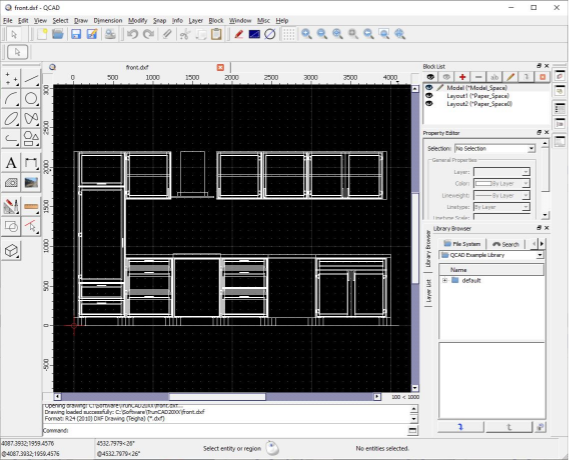
Task: Toggle the grid display icon
Action: pos(289,34)
